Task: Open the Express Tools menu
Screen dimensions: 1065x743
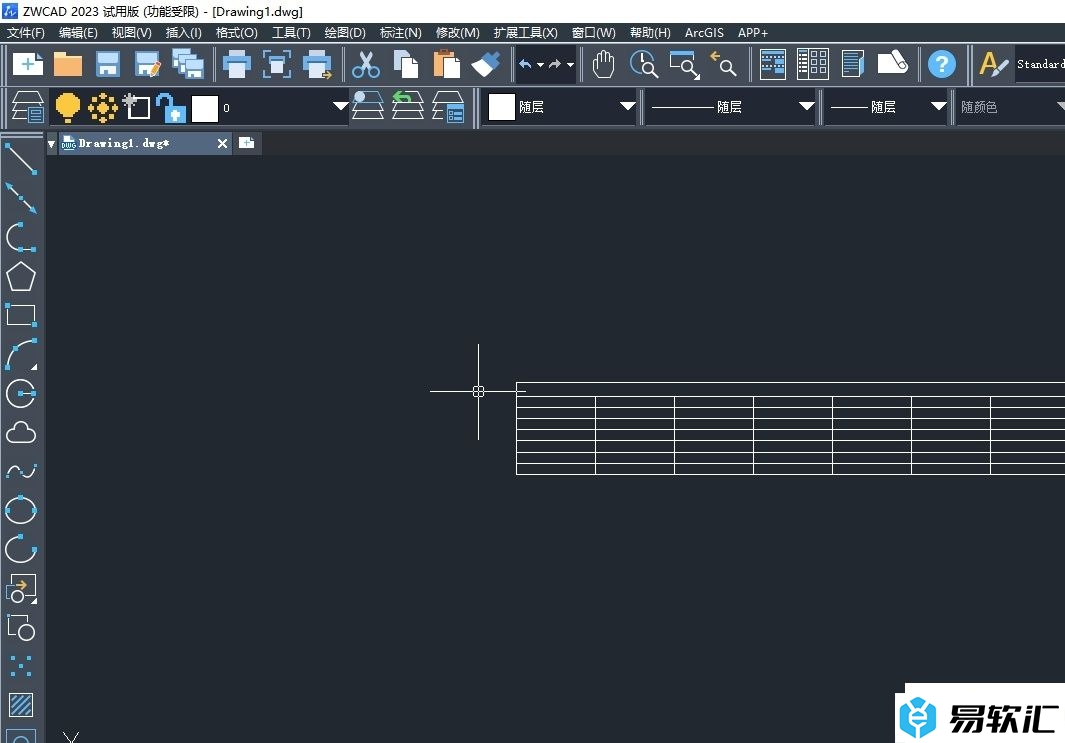Action: point(526,33)
